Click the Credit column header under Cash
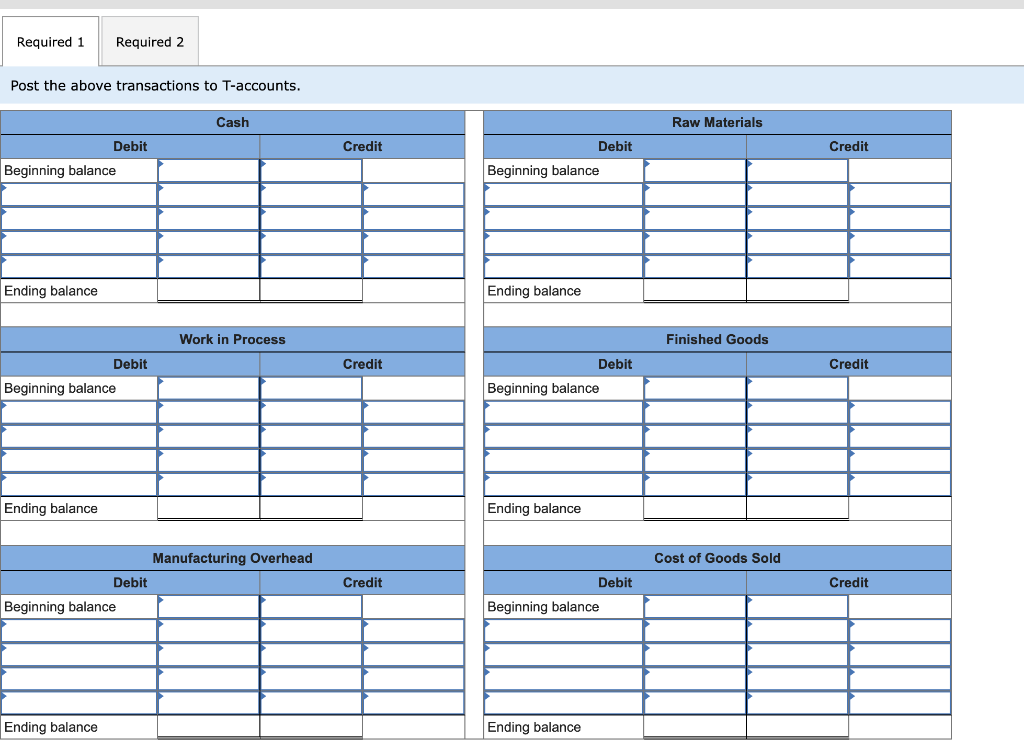The image size is (1024, 750). click(x=362, y=146)
